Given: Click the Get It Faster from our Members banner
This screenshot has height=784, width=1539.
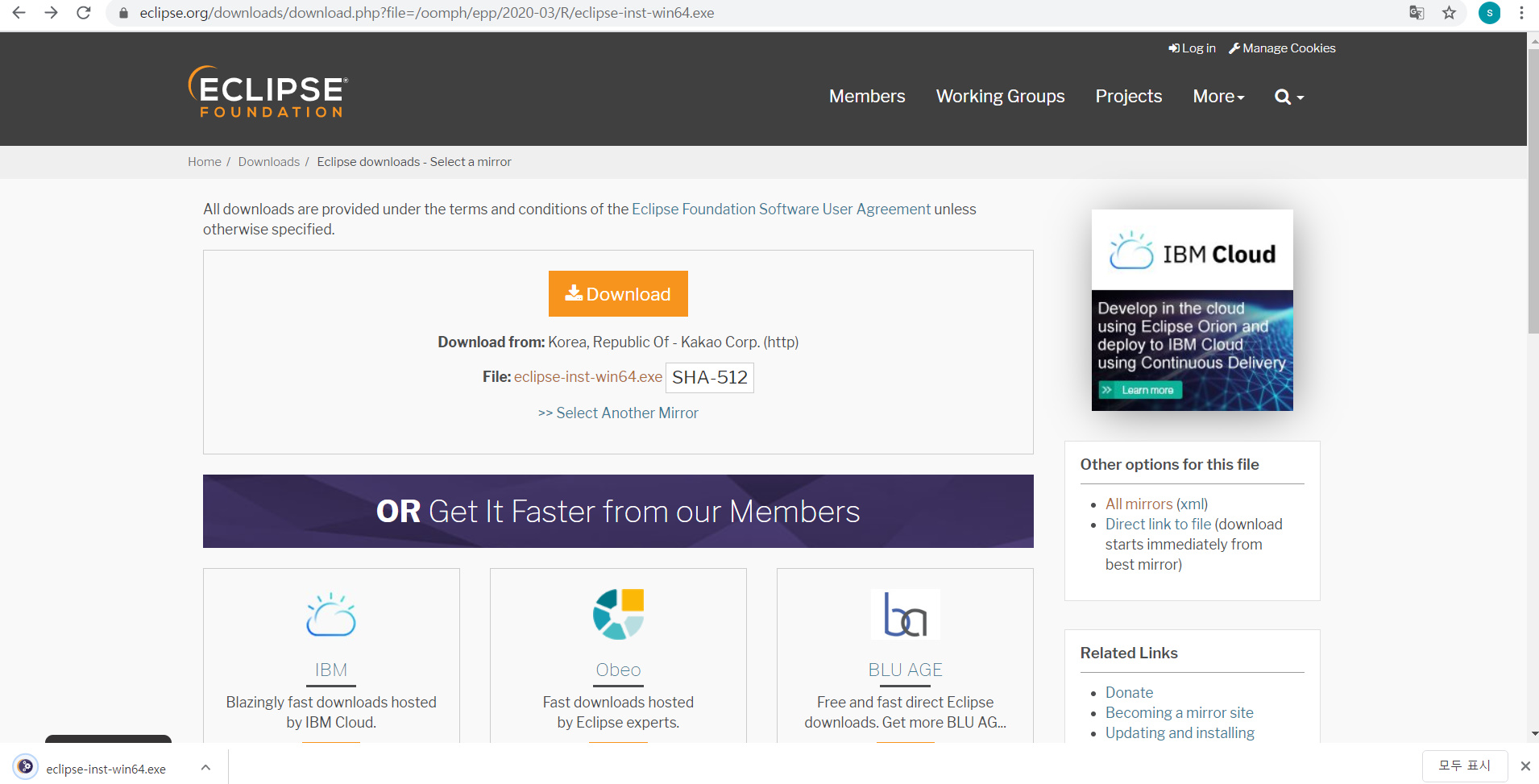Looking at the screenshot, I should (618, 512).
